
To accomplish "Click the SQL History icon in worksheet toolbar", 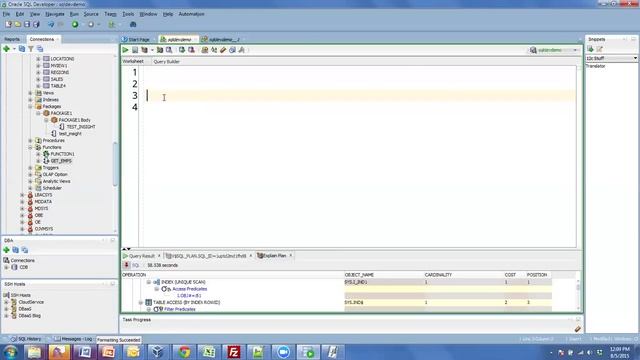I will (232, 50).
